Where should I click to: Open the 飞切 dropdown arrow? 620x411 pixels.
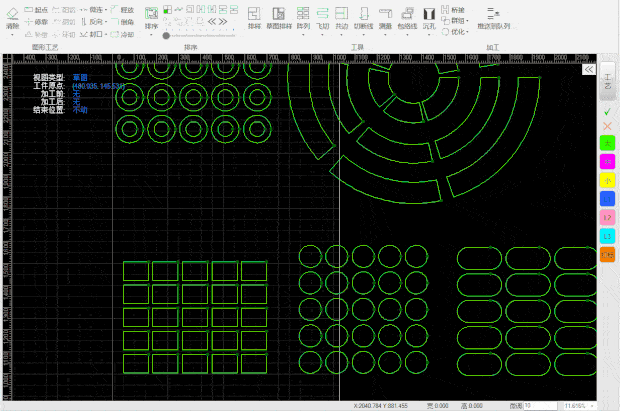322,35
